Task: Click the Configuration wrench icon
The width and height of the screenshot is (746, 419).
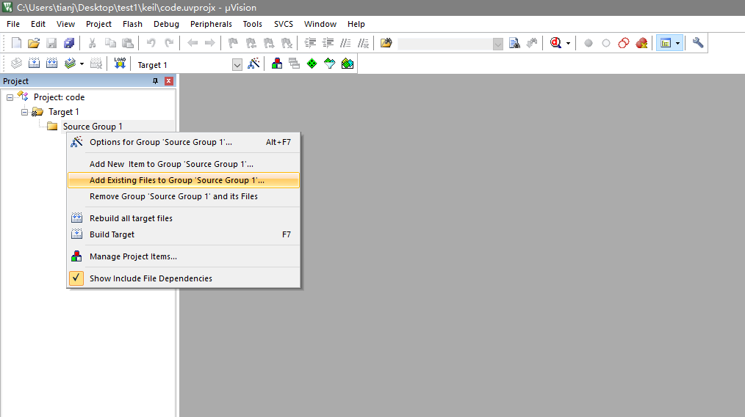Action: (x=698, y=43)
